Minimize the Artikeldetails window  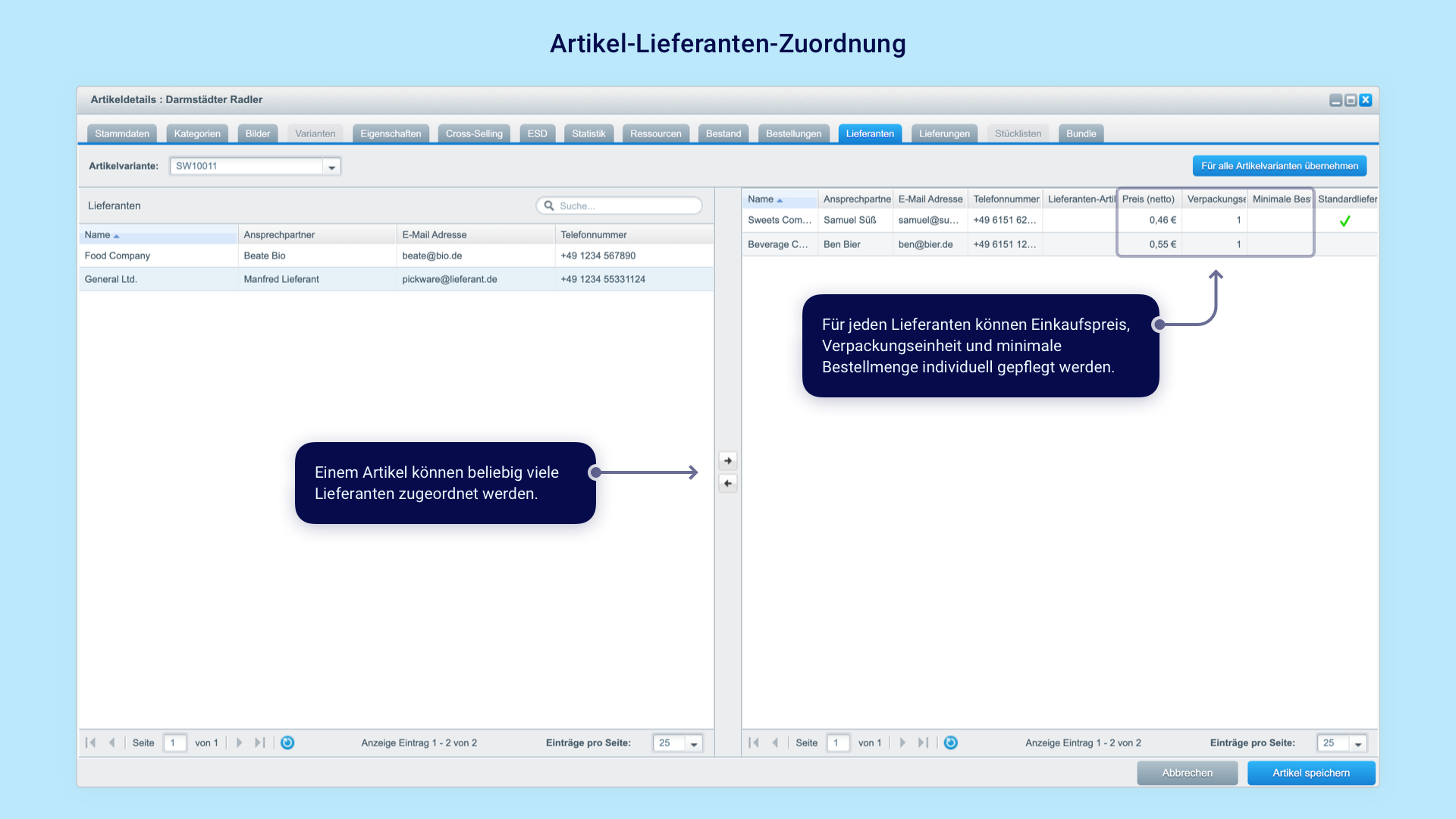[x=1336, y=100]
